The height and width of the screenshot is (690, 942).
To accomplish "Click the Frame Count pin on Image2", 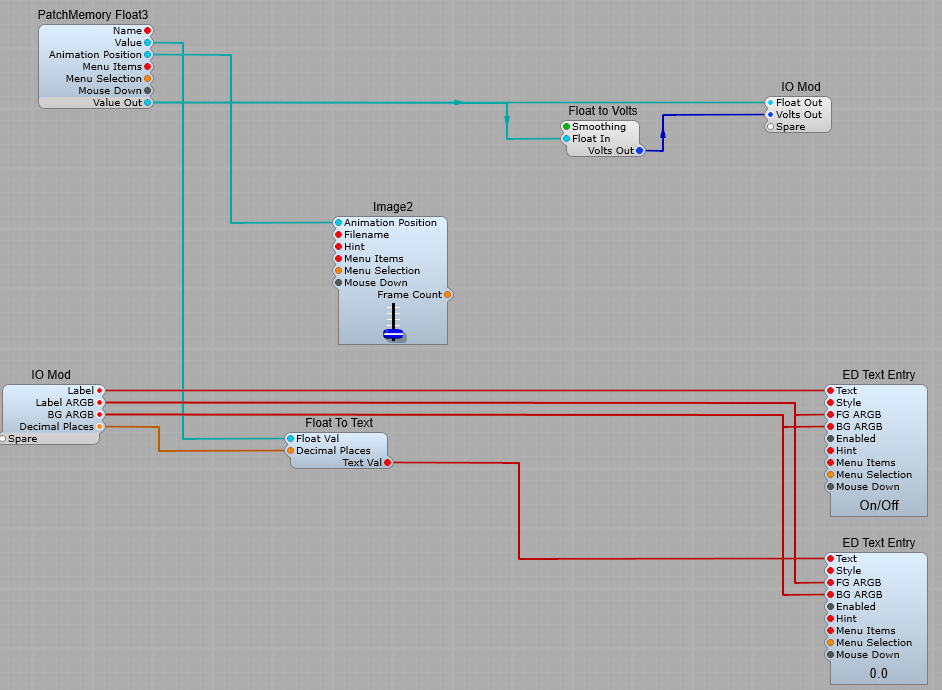I will (447, 295).
